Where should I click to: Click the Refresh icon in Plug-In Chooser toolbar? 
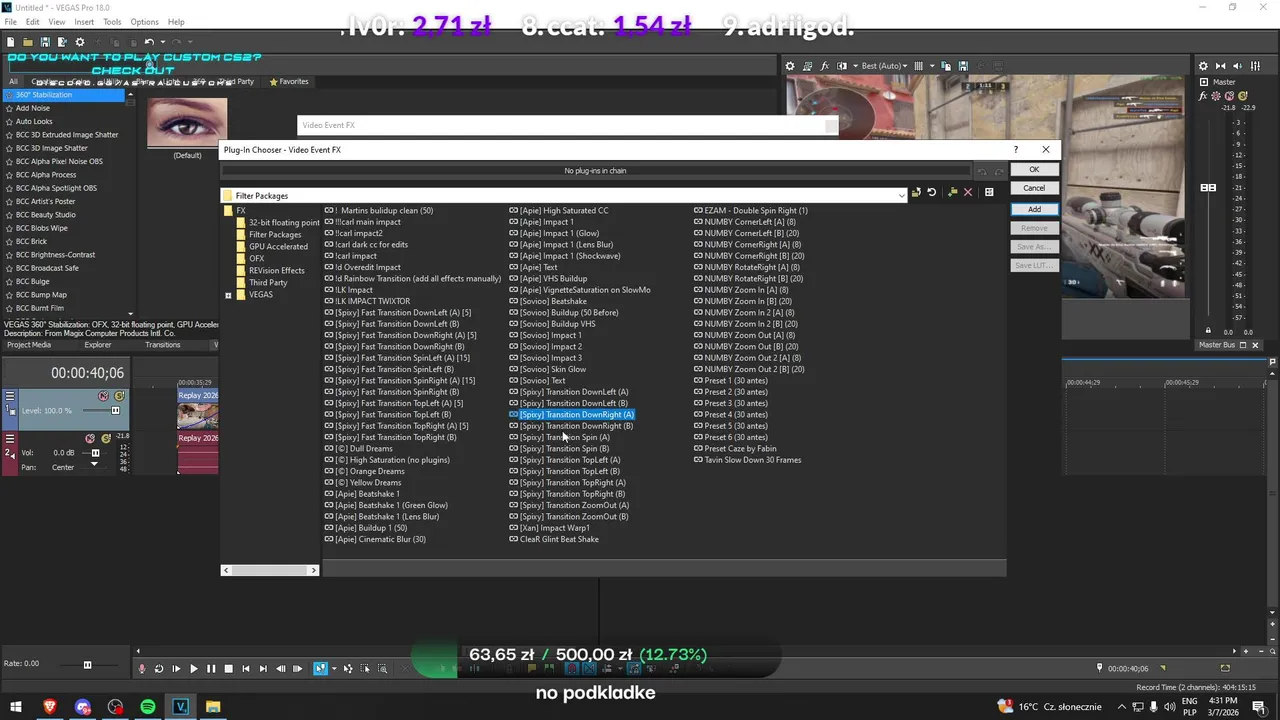coord(932,192)
